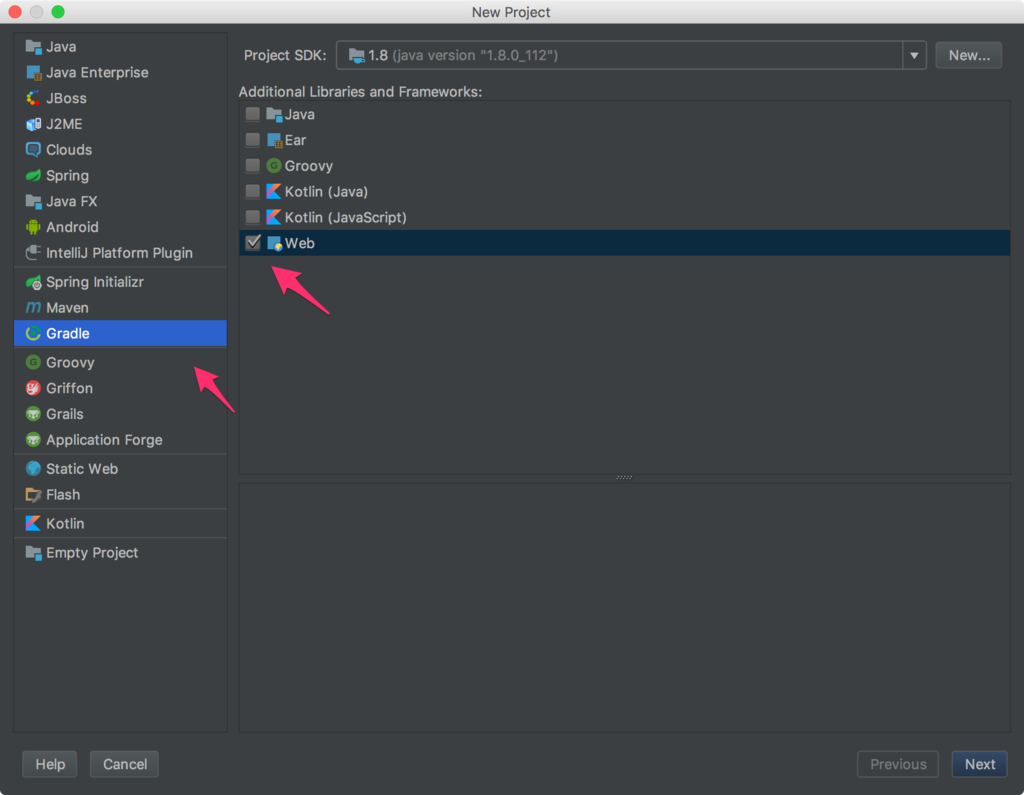Click the Groovy framework icon in libraries list
Image resolution: width=1024 pixels, height=795 pixels.
pos(274,166)
